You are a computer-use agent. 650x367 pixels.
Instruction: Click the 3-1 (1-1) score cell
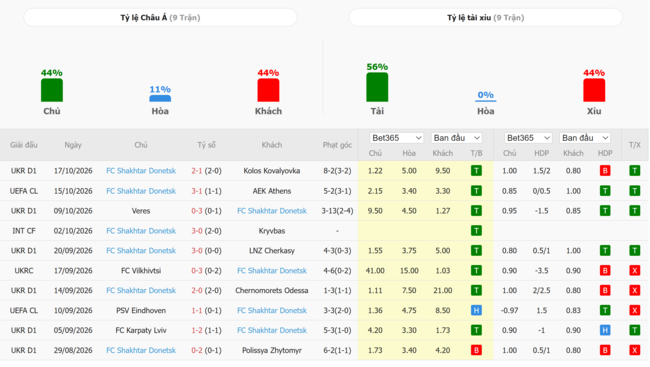click(206, 191)
